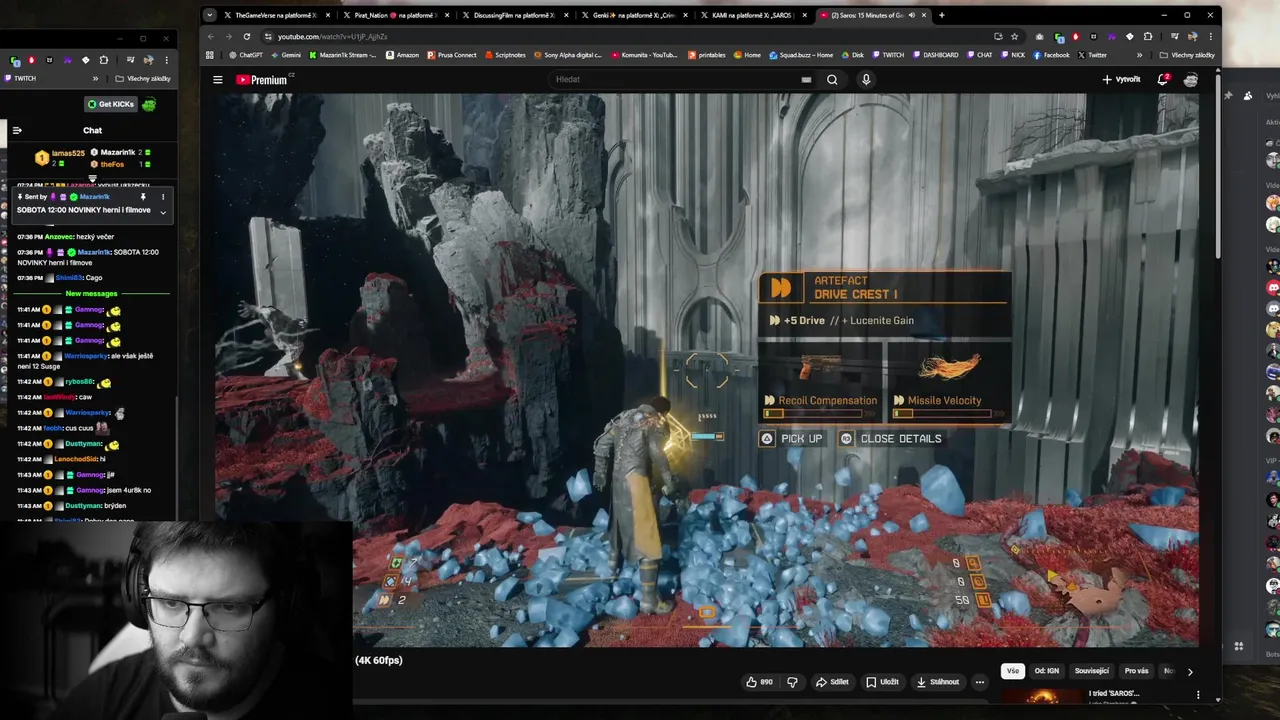Screen dimensions: 1280x720
Task: Save the video with Uložit
Action: point(882,682)
